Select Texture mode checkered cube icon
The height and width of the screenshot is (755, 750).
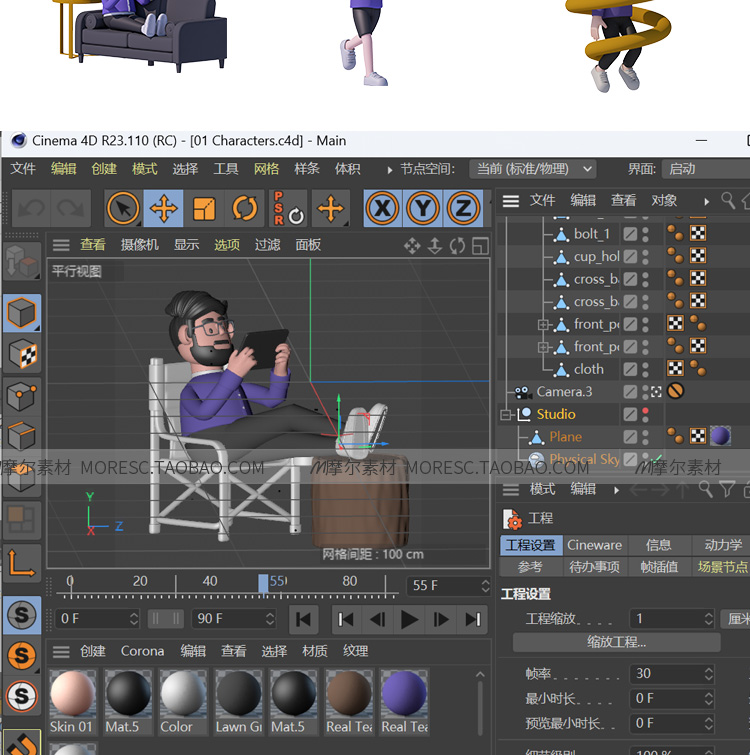click(22, 354)
